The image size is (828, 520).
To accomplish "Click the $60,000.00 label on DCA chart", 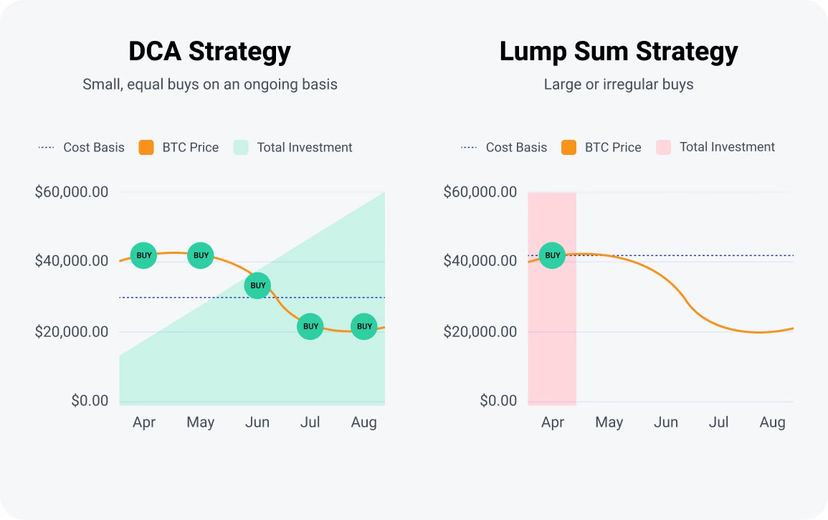I will [x=71, y=192].
